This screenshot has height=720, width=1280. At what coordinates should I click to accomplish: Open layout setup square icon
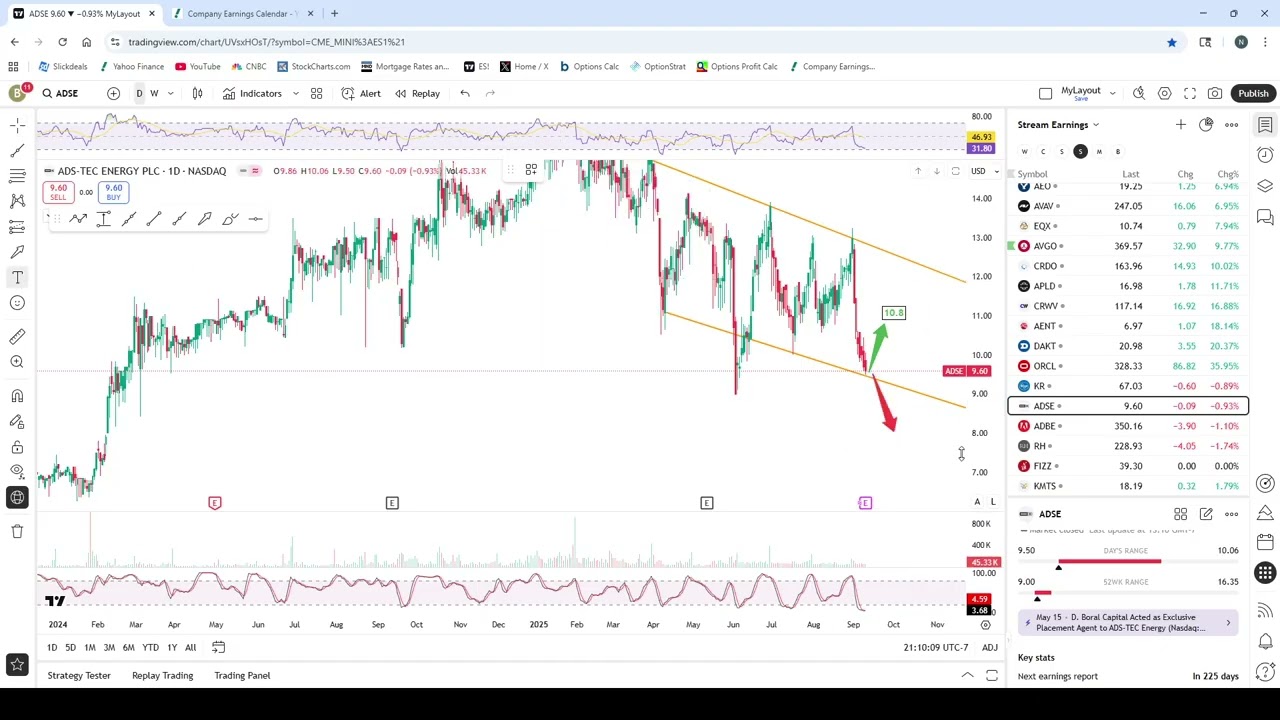click(x=1045, y=93)
